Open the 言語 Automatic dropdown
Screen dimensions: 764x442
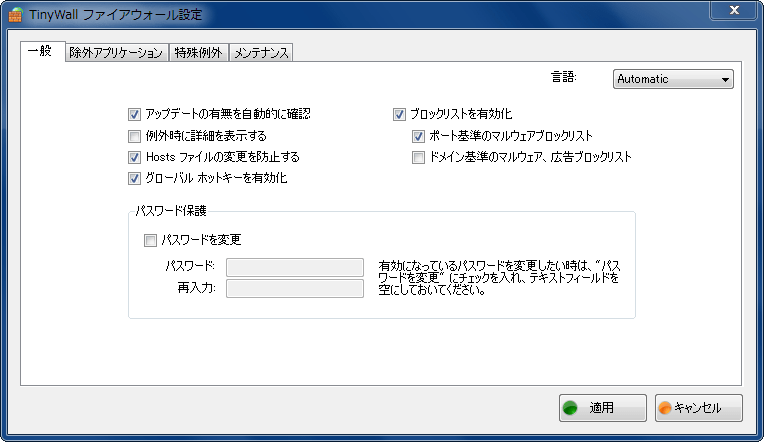pos(673,79)
